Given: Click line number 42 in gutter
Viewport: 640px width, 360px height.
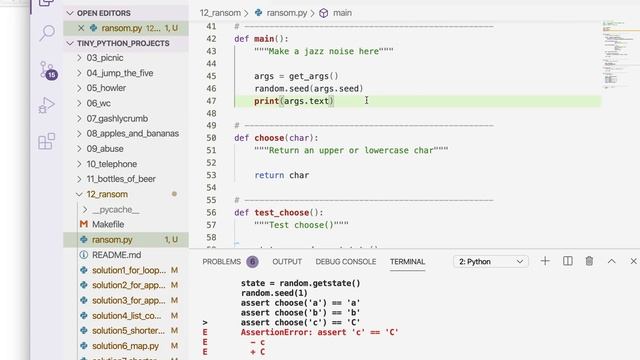Looking at the screenshot, I should coord(211,39).
